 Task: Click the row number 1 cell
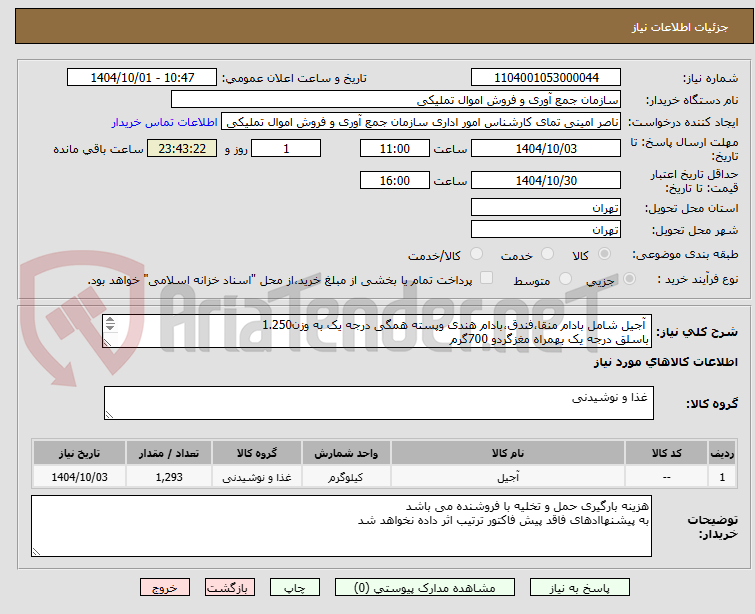point(722,477)
